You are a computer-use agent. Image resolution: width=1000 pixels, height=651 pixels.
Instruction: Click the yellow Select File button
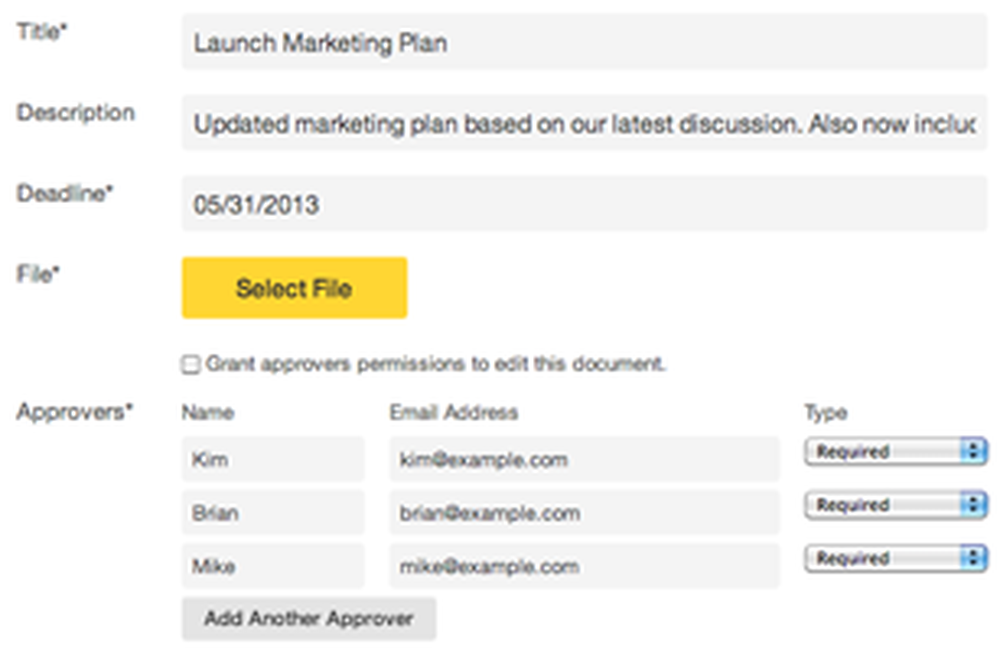pyautogui.click(x=294, y=288)
